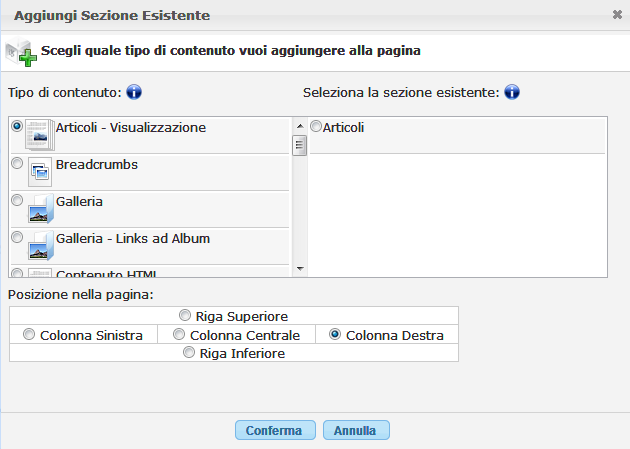The image size is (630, 449).
Task: Select Colonna Centrale position
Action: (x=179, y=335)
